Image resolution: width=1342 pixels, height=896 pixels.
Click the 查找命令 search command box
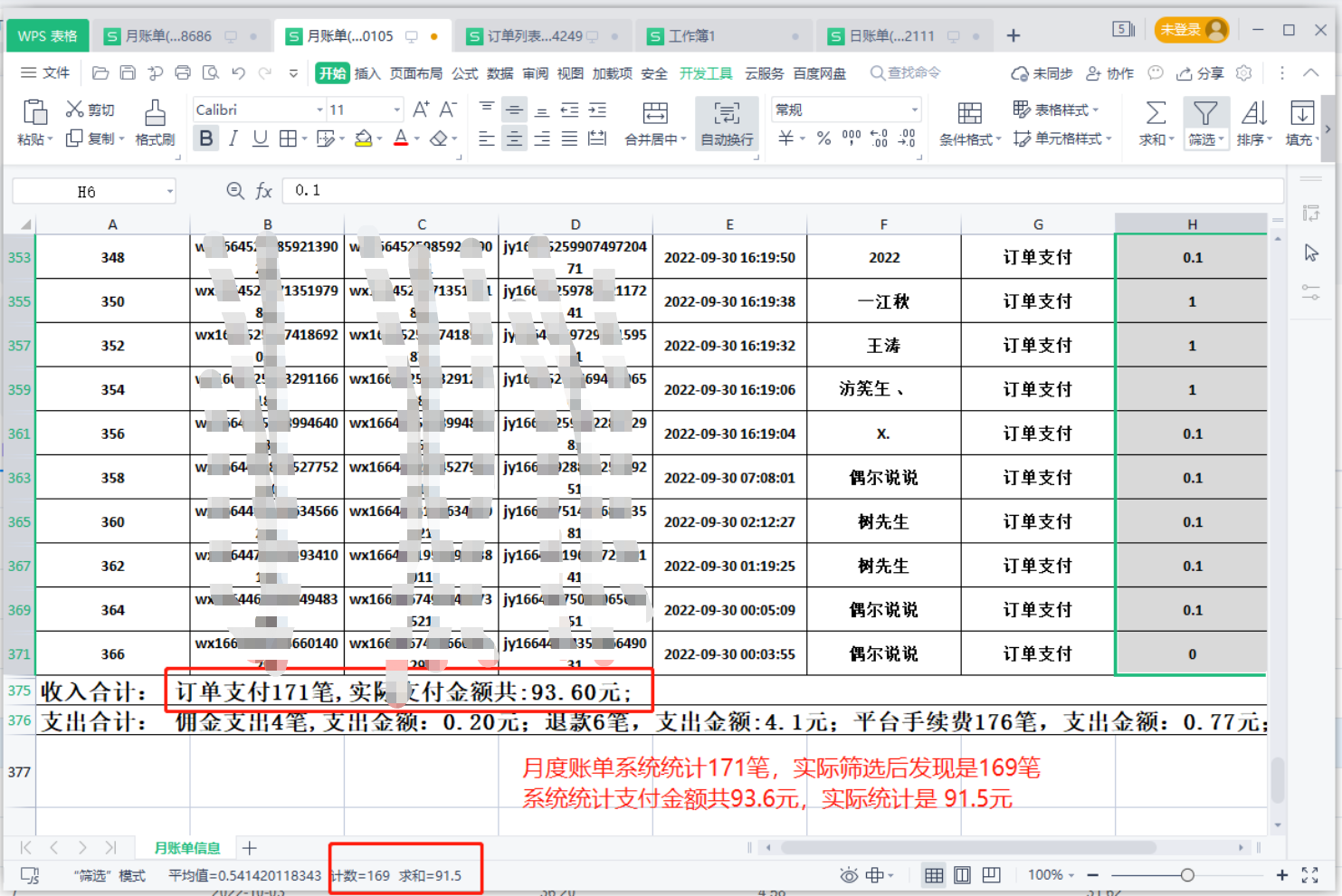coord(906,73)
